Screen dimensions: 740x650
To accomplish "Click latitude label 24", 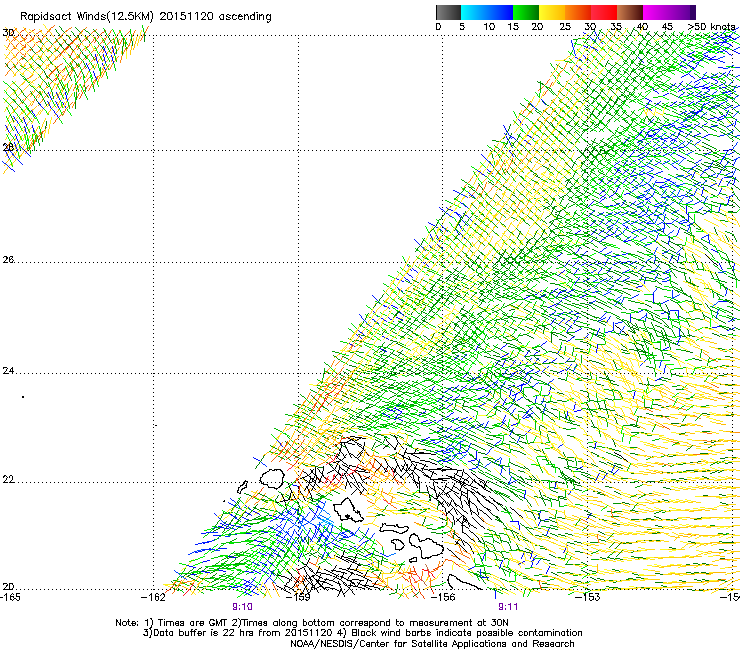I will pos(8,371).
